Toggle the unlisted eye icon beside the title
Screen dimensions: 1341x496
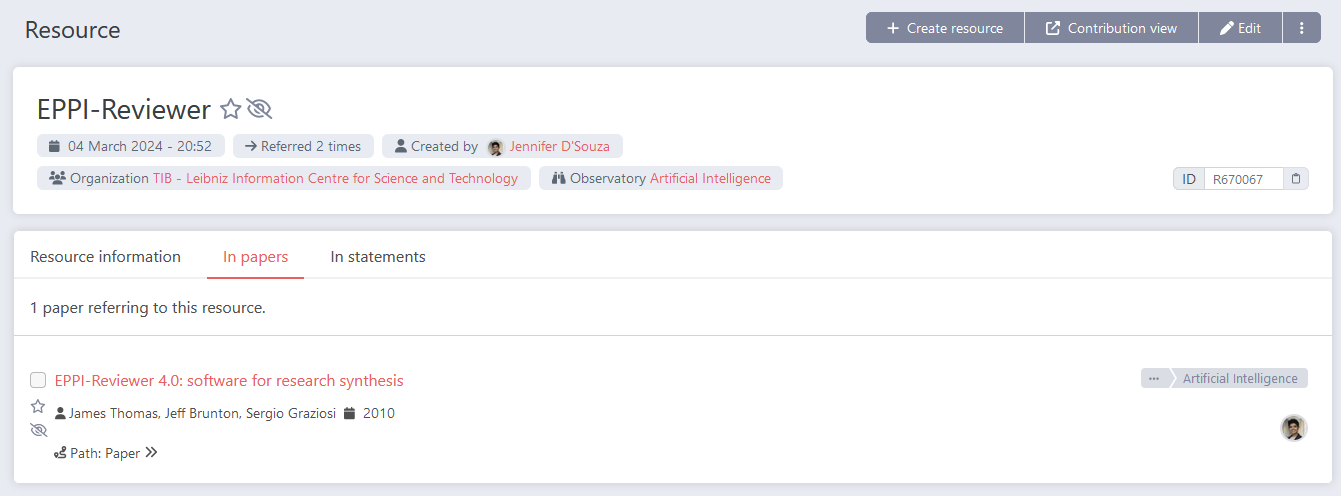coord(259,109)
